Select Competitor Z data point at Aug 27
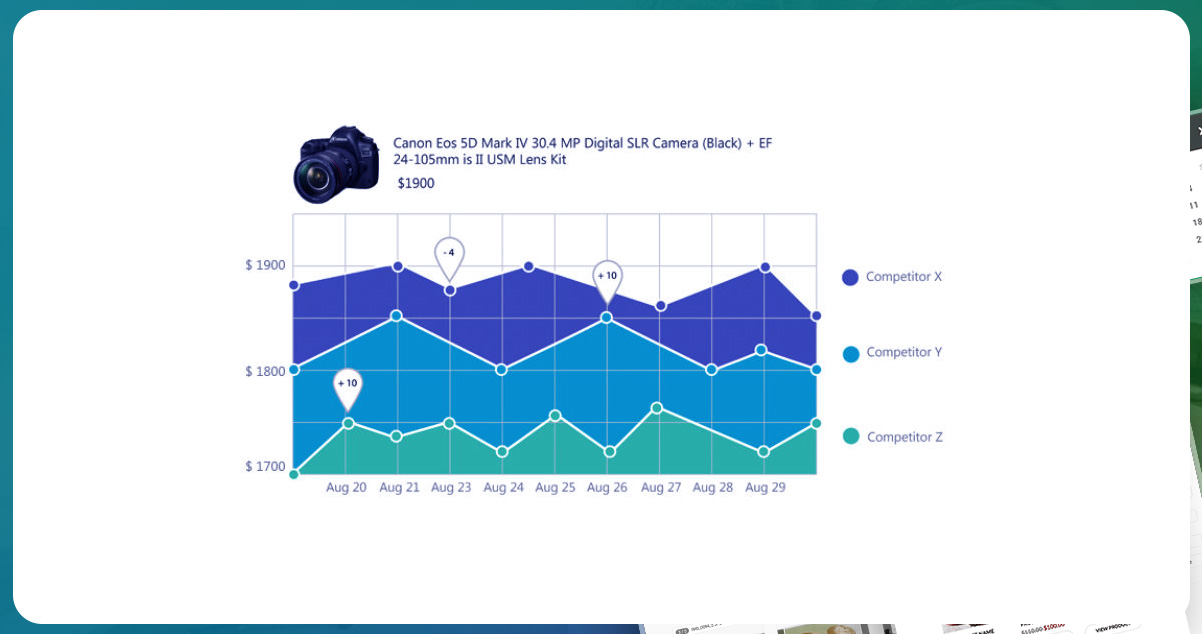The image size is (1202, 634). [x=656, y=407]
